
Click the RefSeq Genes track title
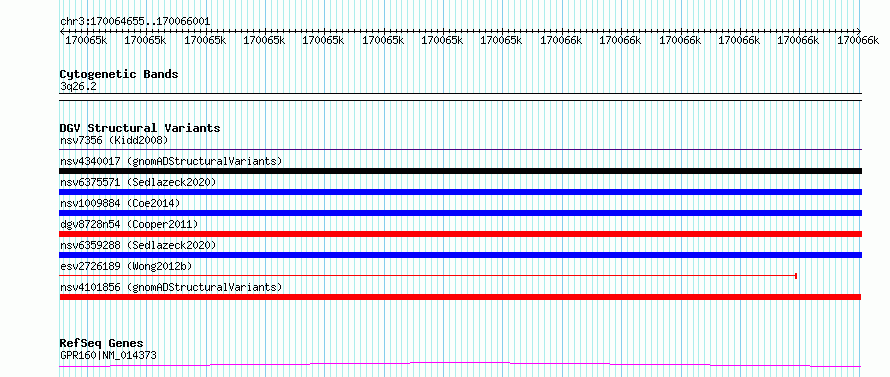coord(101,344)
